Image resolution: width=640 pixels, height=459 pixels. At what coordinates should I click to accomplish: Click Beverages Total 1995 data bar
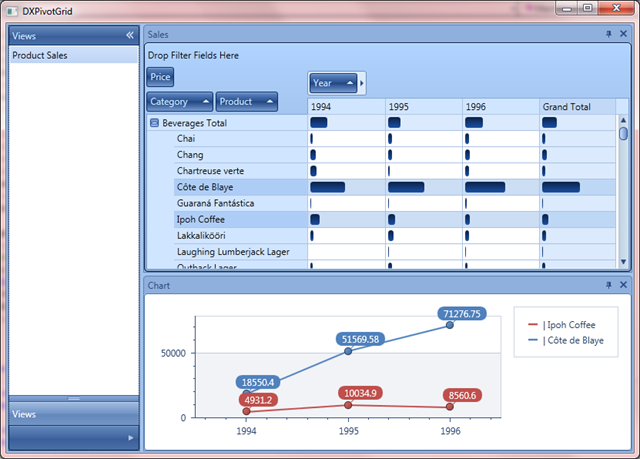click(x=394, y=122)
